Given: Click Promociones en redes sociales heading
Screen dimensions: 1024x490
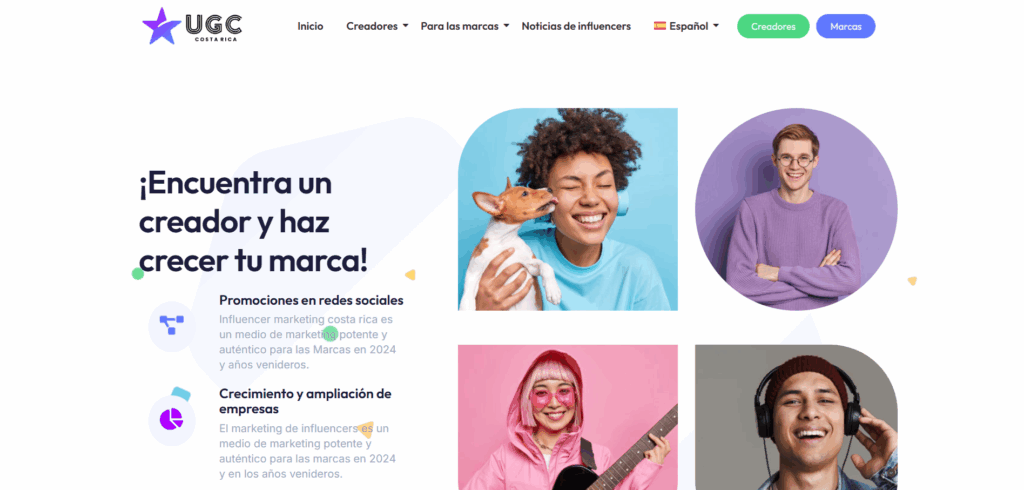Looking at the screenshot, I should tap(311, 301).
